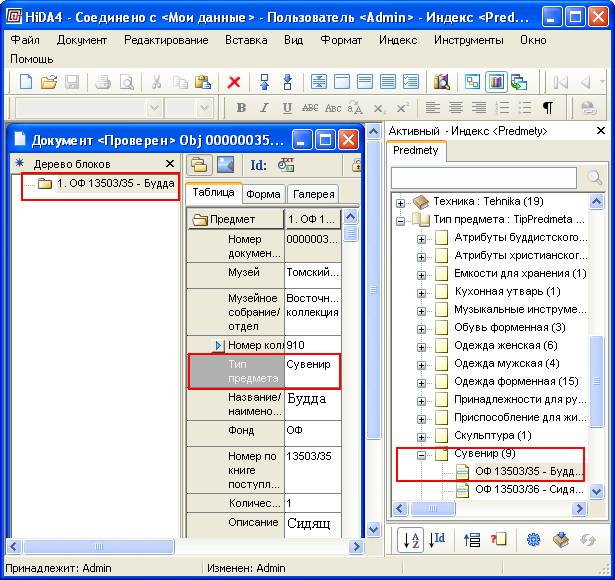This screenshot has width=615, height=580.
Task: Open the search binoculars icon in the toolbar
Action: (441, 82)
